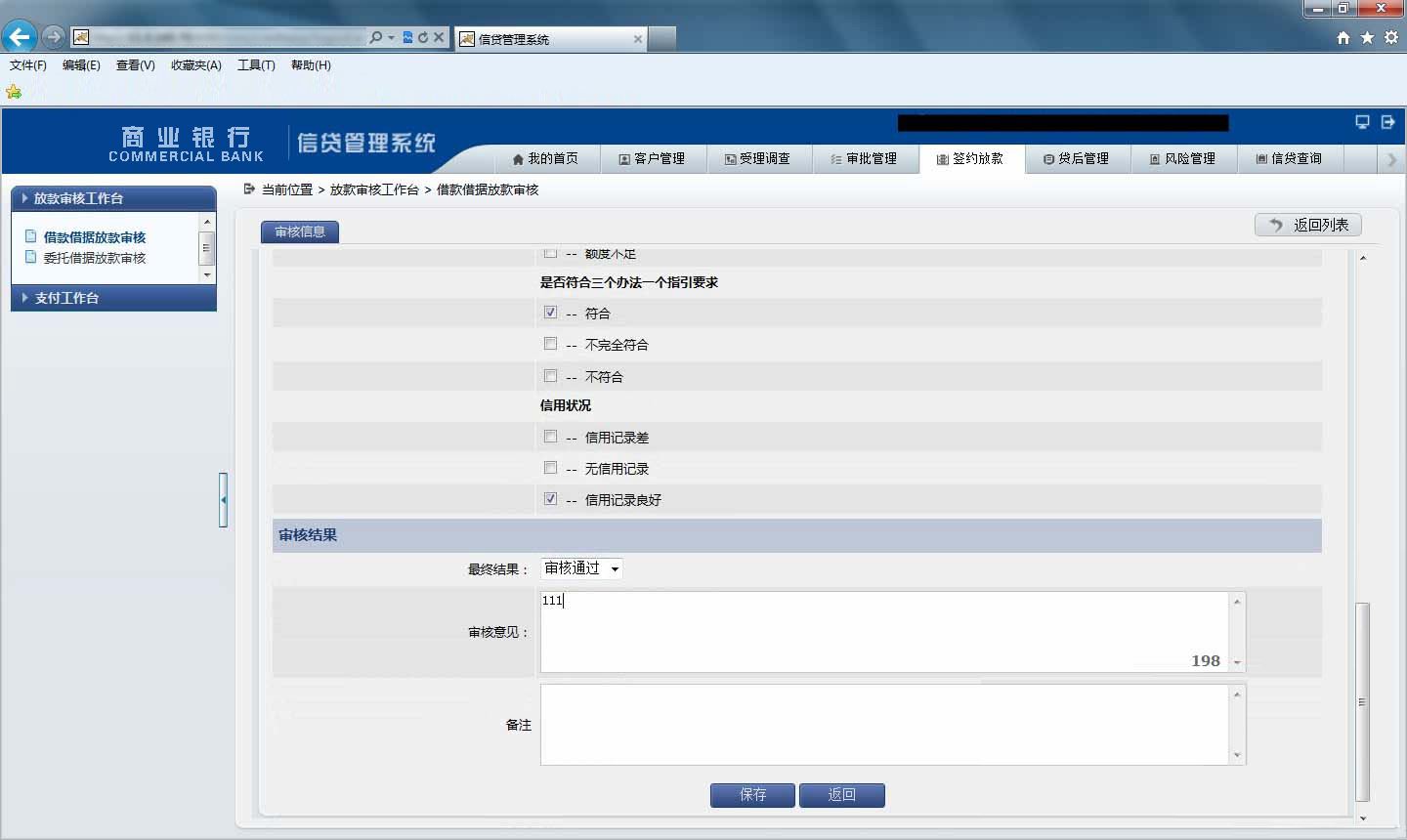Screen dimensions: 1407x840
Task: Open the 工具(T) menu
Action: (x=256, y=65)
